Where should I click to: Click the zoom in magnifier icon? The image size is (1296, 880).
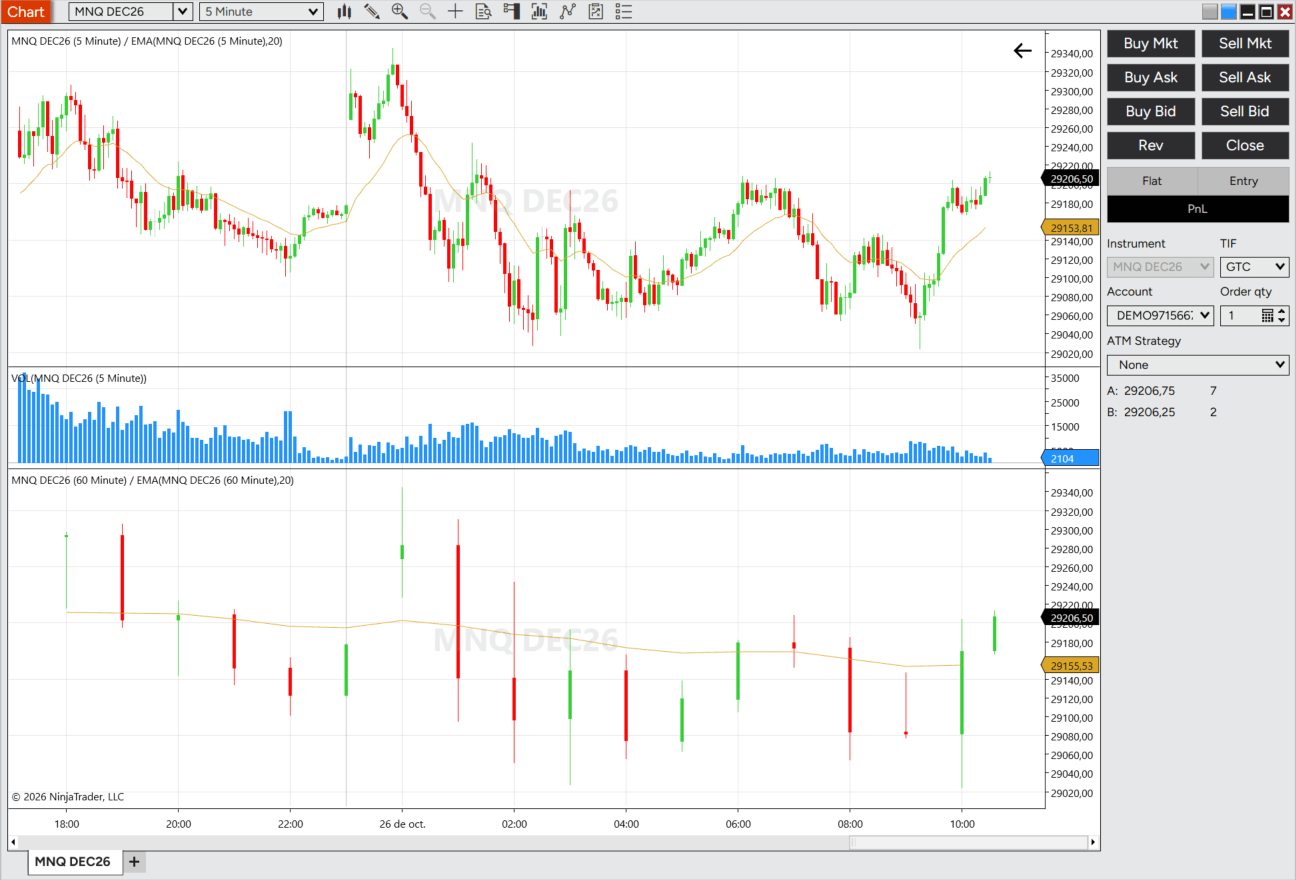click(x=400, y=12)
